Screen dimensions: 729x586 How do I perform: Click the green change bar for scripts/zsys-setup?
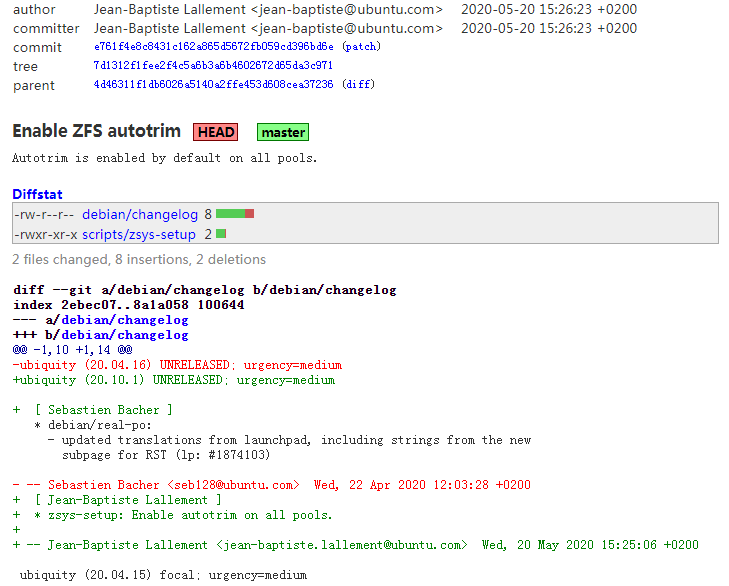(221, 234)
